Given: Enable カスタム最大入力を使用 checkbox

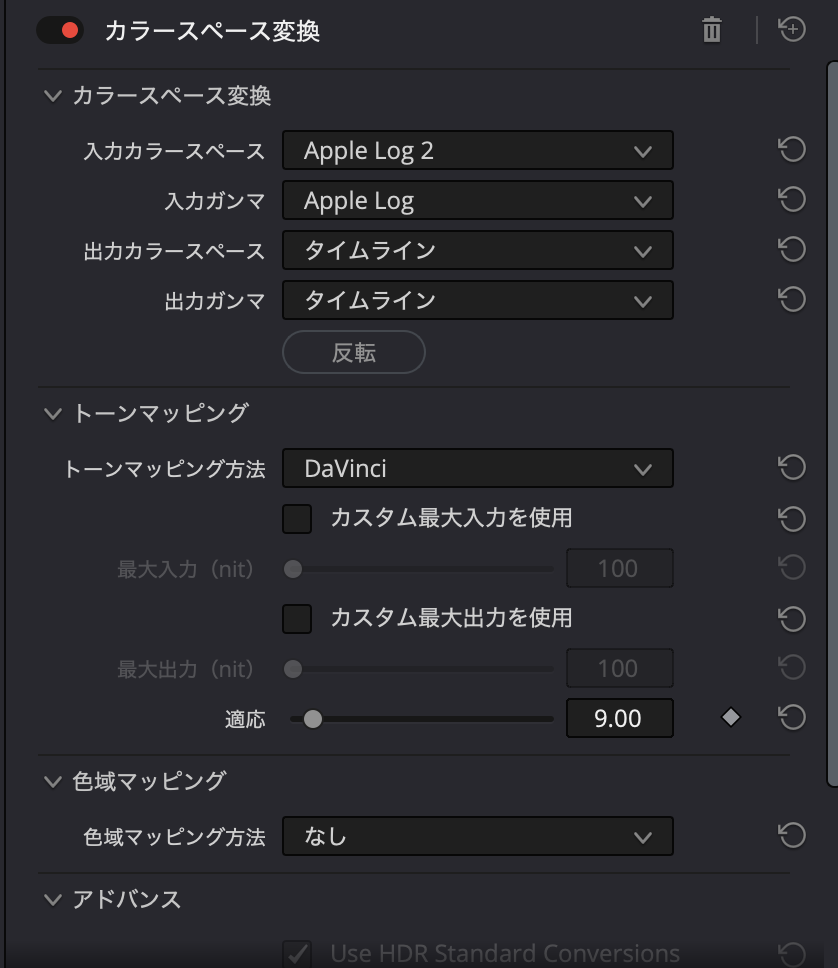Looking at the screenshot, I should point(297,518).
